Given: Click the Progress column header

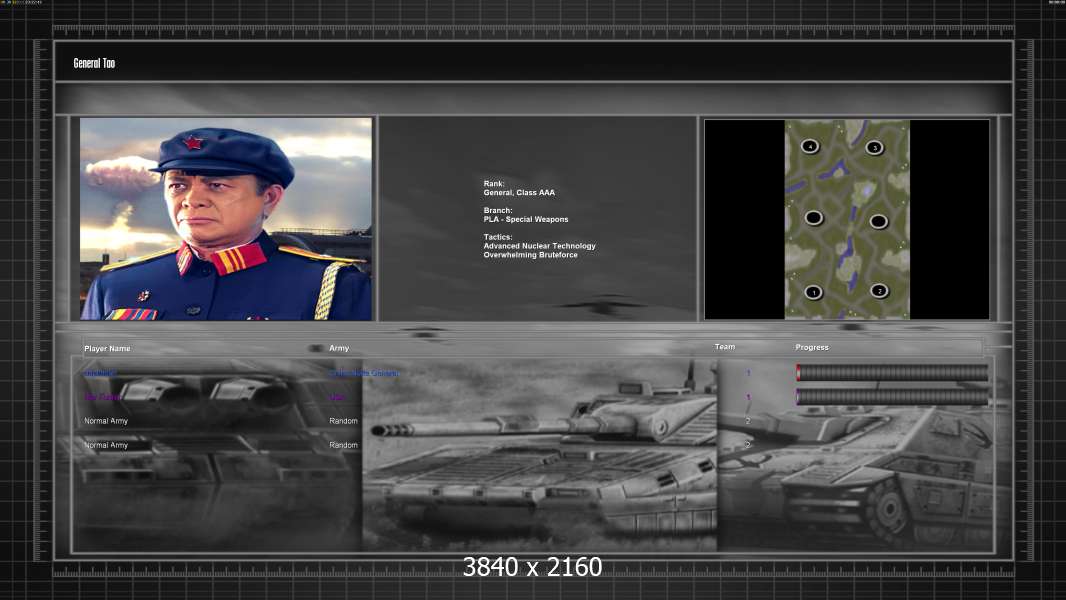Looking at the screenshot, I should pos(812,347).
